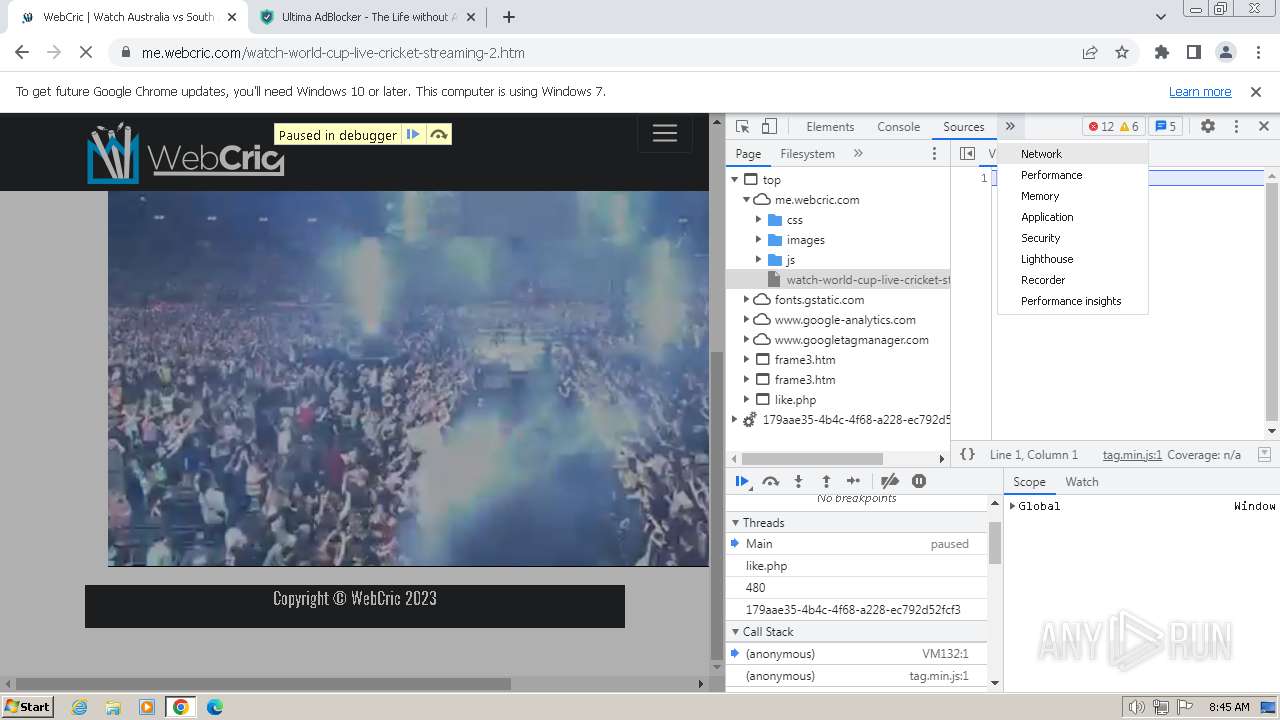This screenshot has width=1280, height=720.
Task: Open the WebCric hamburger menu
Action: click(665, 134)
